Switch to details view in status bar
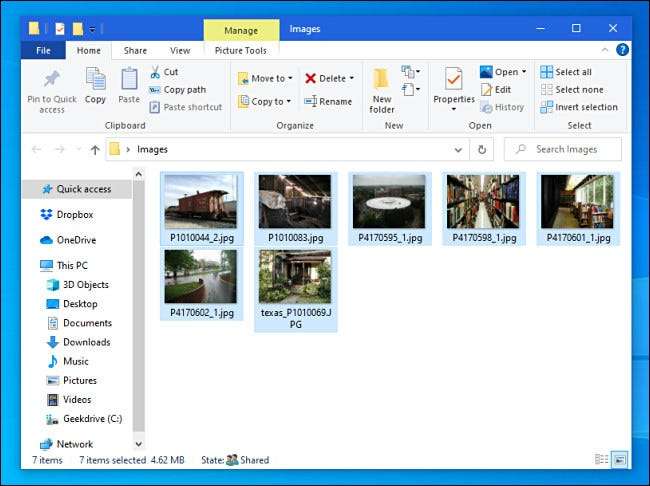 tap(601, 460)
